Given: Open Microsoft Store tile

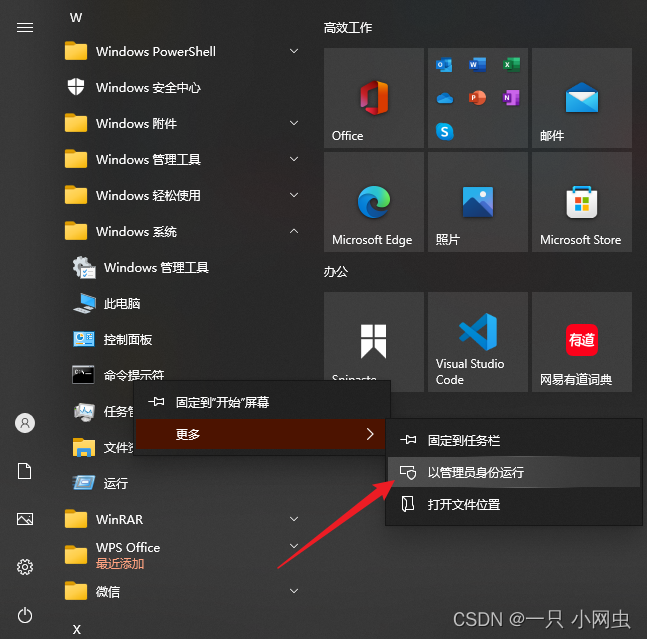Looking at the screenshot, I should [x=582, y=202].
